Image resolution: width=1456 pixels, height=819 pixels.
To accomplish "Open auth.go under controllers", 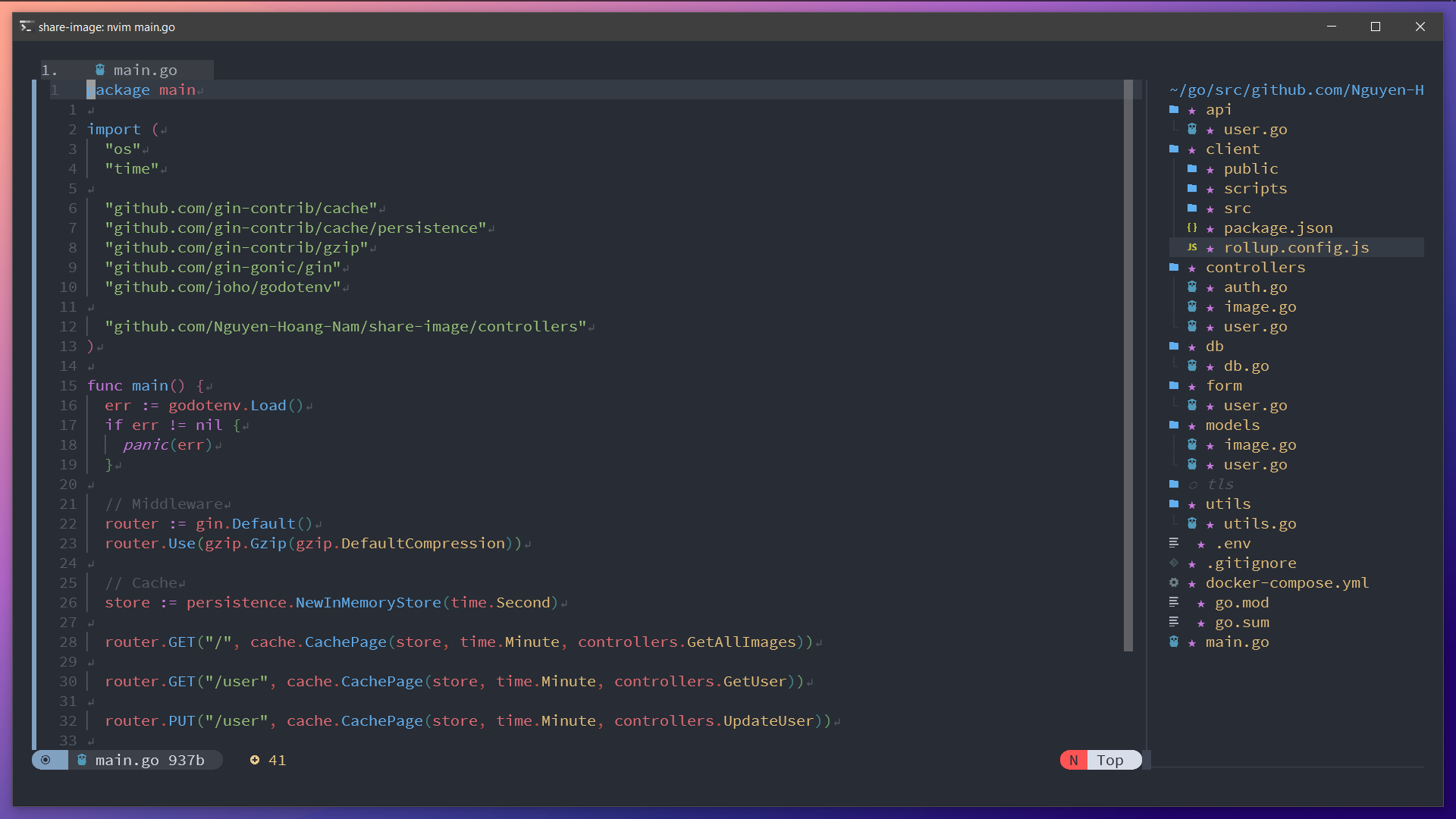I will [1254, 287].
